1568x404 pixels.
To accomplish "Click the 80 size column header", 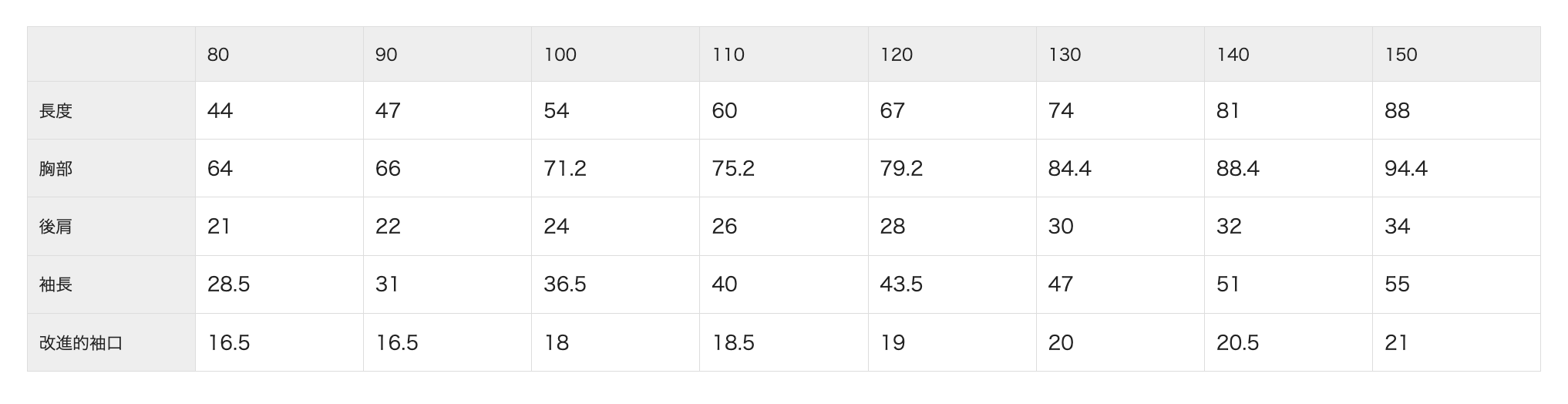I will click(218, 55).
